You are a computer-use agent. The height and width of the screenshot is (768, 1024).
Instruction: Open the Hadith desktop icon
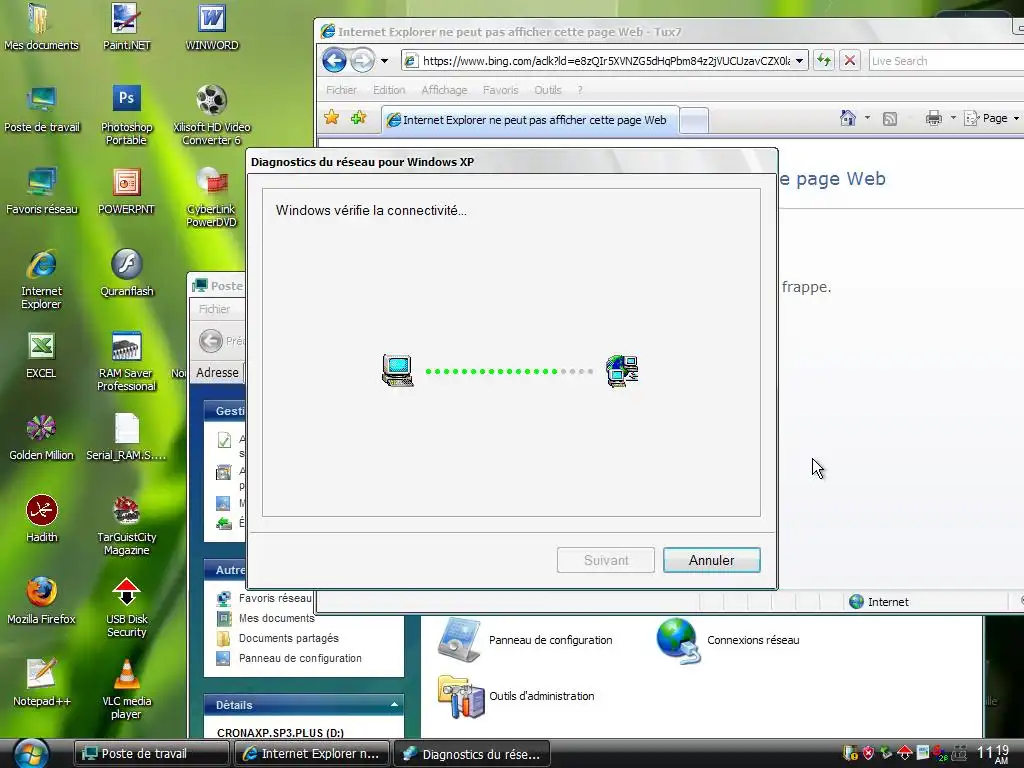[42, 520]
